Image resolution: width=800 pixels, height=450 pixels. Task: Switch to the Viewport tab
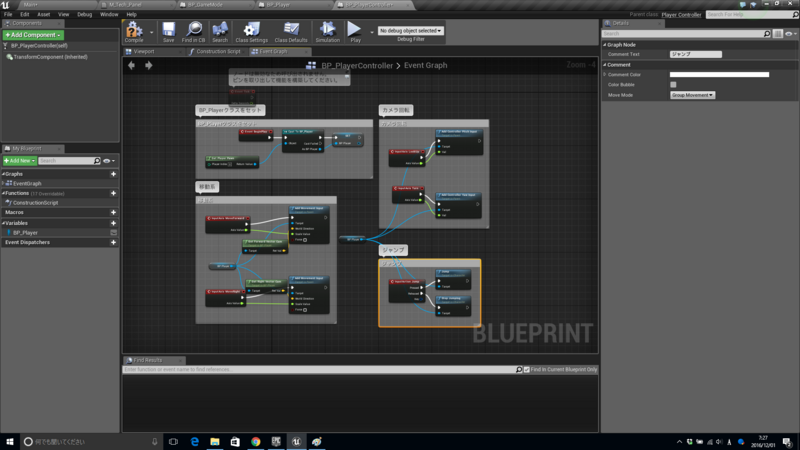(144, 52)
